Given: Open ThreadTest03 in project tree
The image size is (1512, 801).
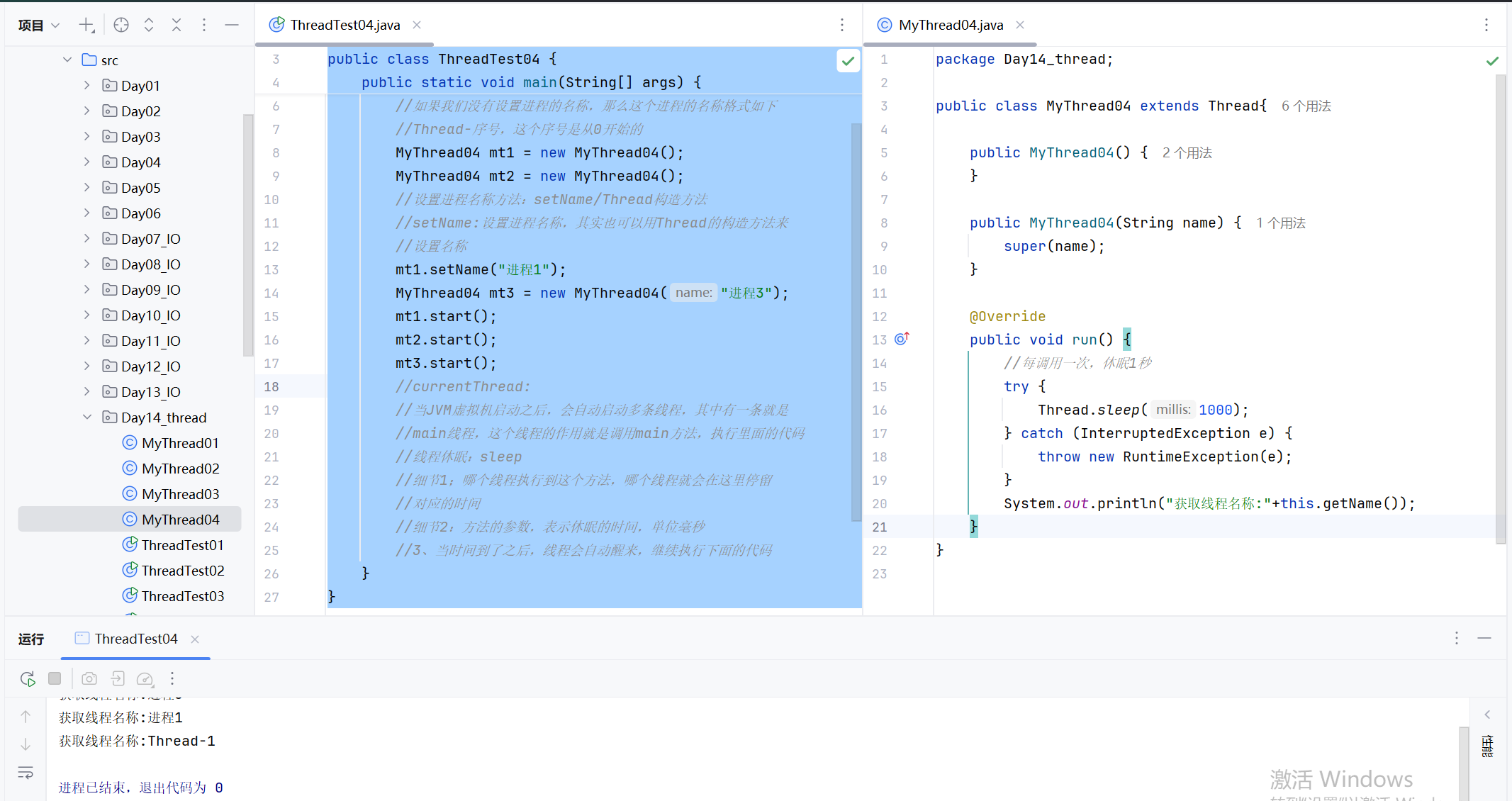Looking at the screenshot, I should click(173, 596).
